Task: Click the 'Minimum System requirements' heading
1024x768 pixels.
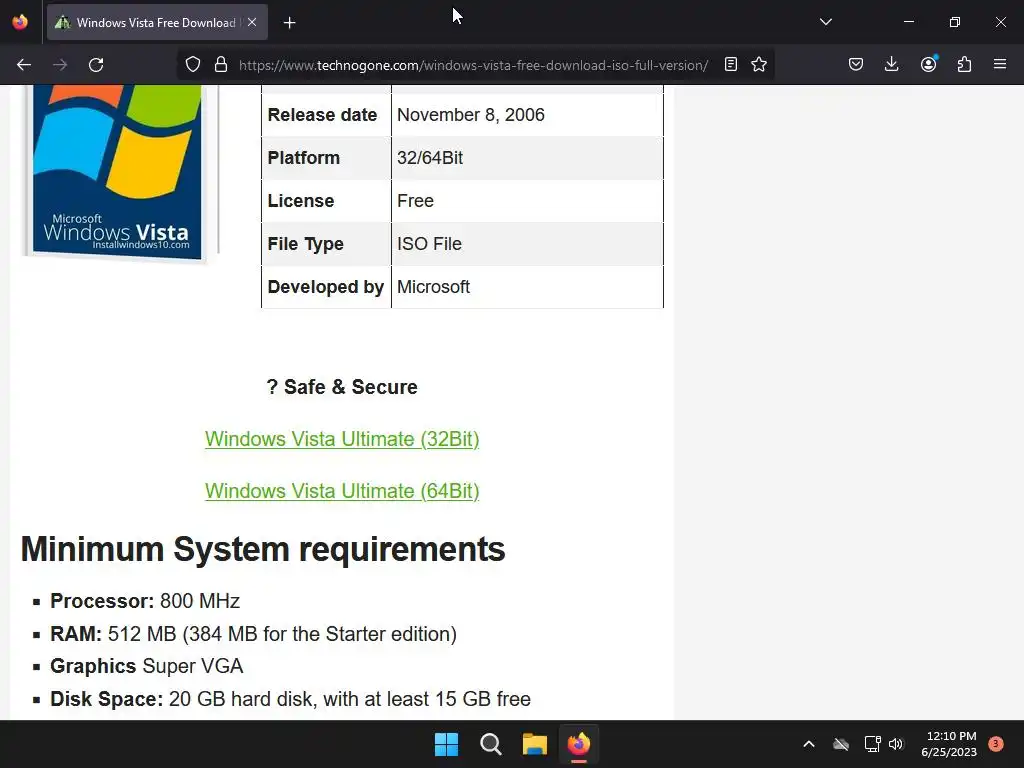Action: (x=263, y=549)
